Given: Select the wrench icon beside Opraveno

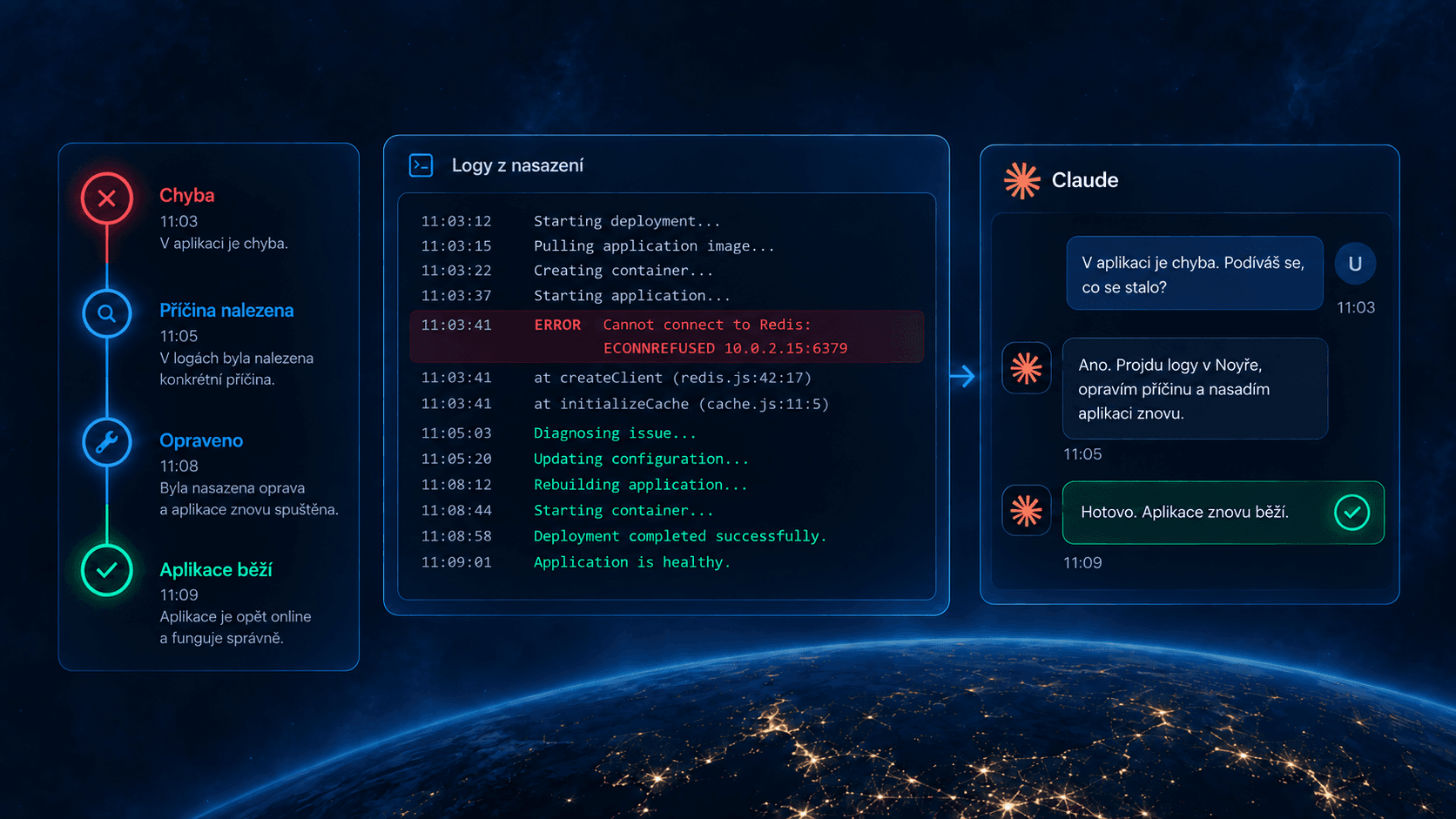Looking at the screenshot, I should pos(107,442).
